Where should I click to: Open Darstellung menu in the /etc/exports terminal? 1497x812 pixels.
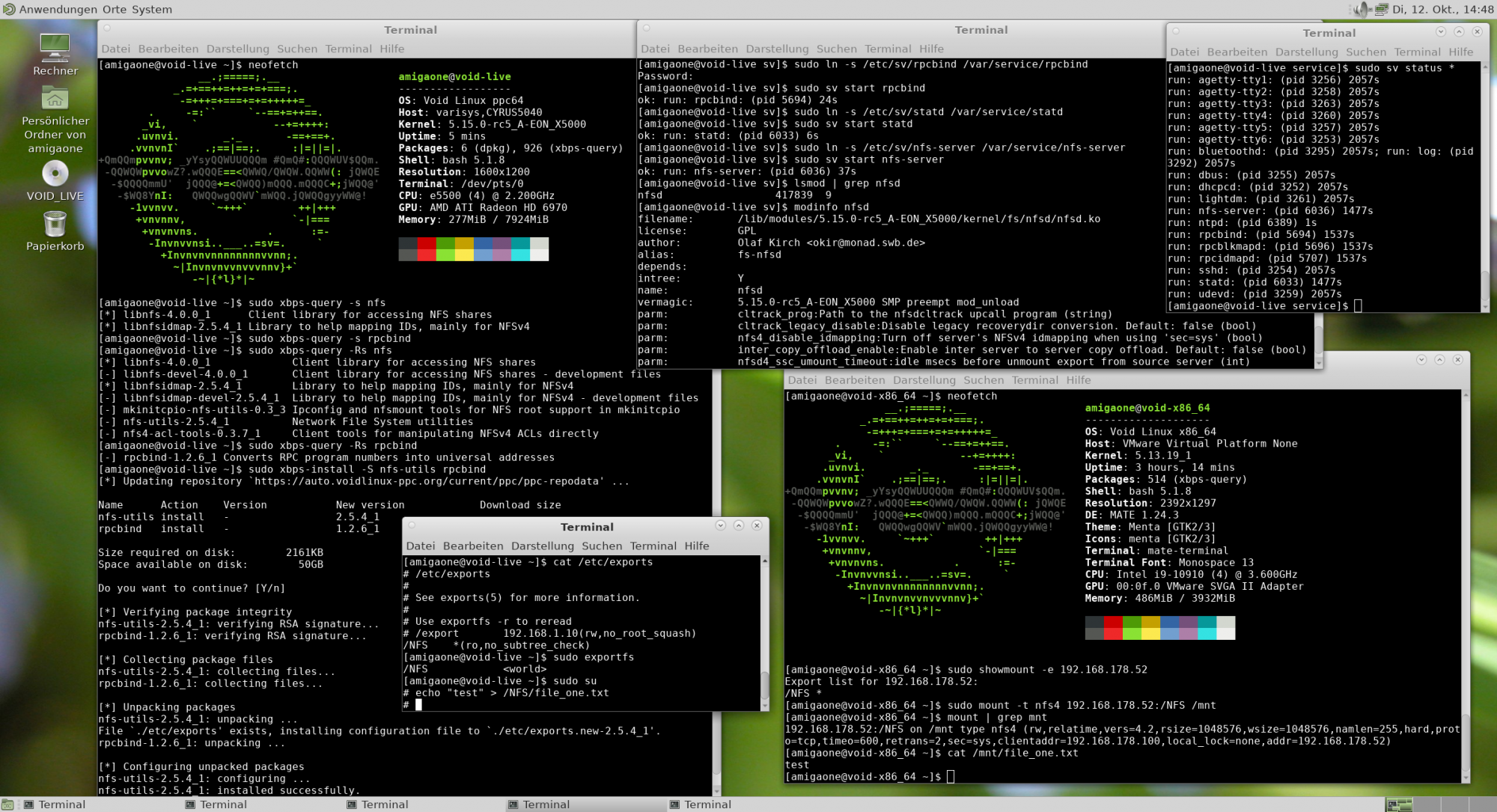pyautogui.click(x=542, y=546)
